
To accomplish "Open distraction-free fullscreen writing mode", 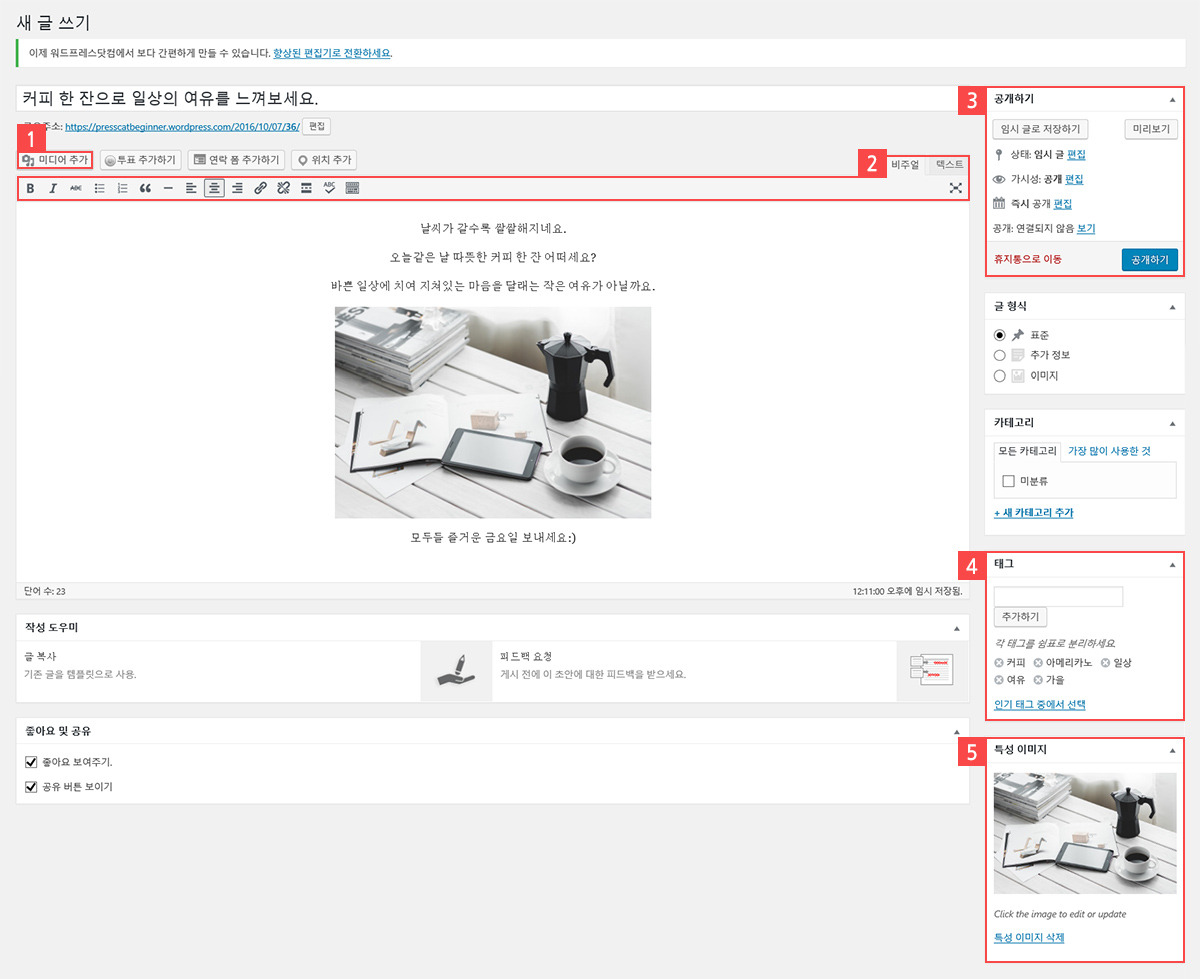I will (955, 188).
